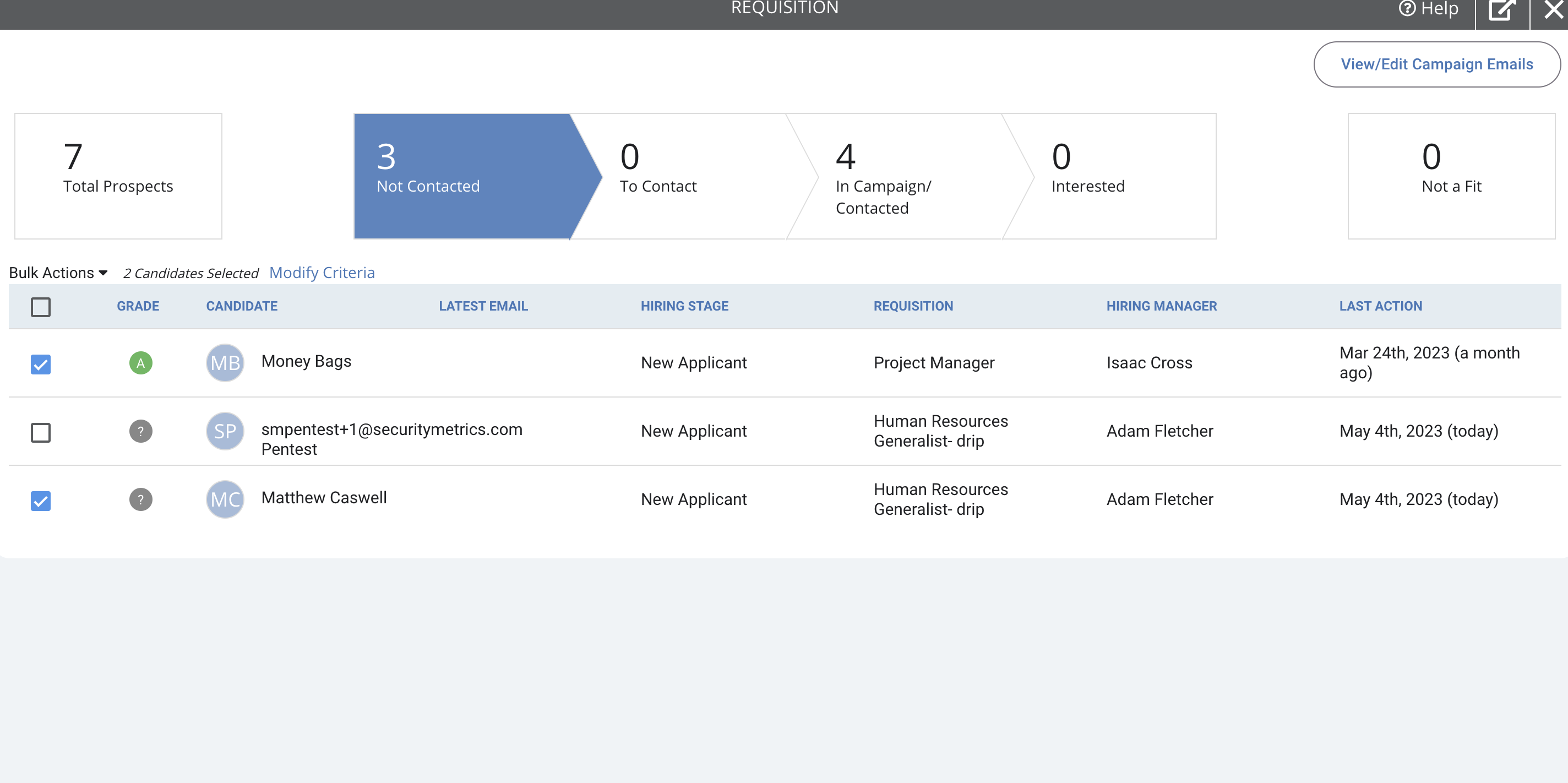Click Human Resources Generalist- drip for Matthew Caswell
The width and height of the screenshot is (1568, 783).
coord(941,499)
